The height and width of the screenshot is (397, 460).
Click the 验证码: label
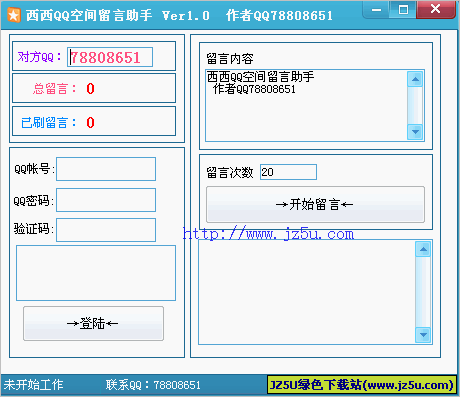[x=34, y=229]
